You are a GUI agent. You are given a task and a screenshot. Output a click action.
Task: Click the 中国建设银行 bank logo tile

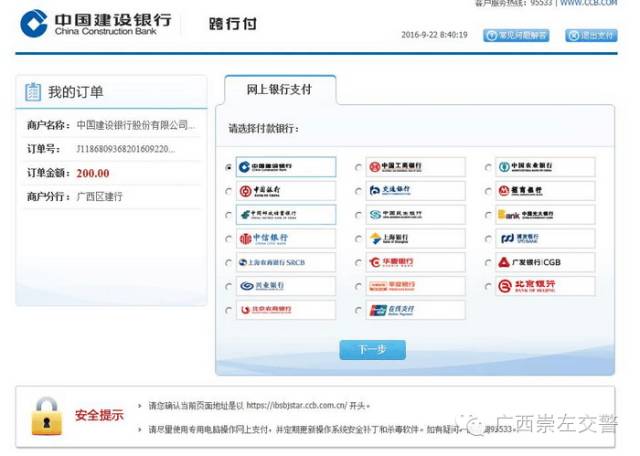tap(286, 167)
